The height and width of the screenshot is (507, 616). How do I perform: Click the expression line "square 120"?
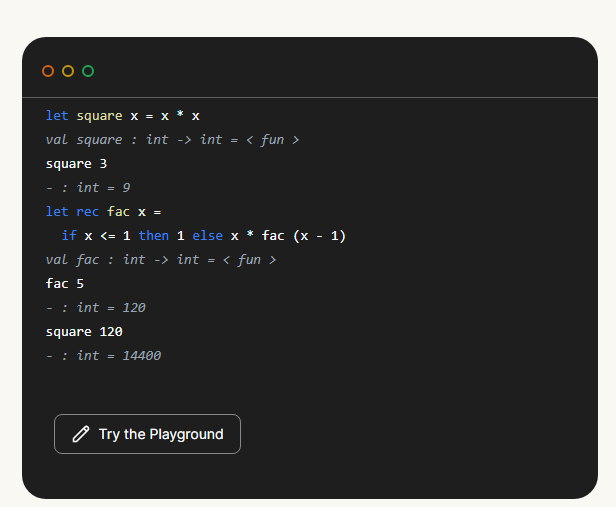point(84,332)
